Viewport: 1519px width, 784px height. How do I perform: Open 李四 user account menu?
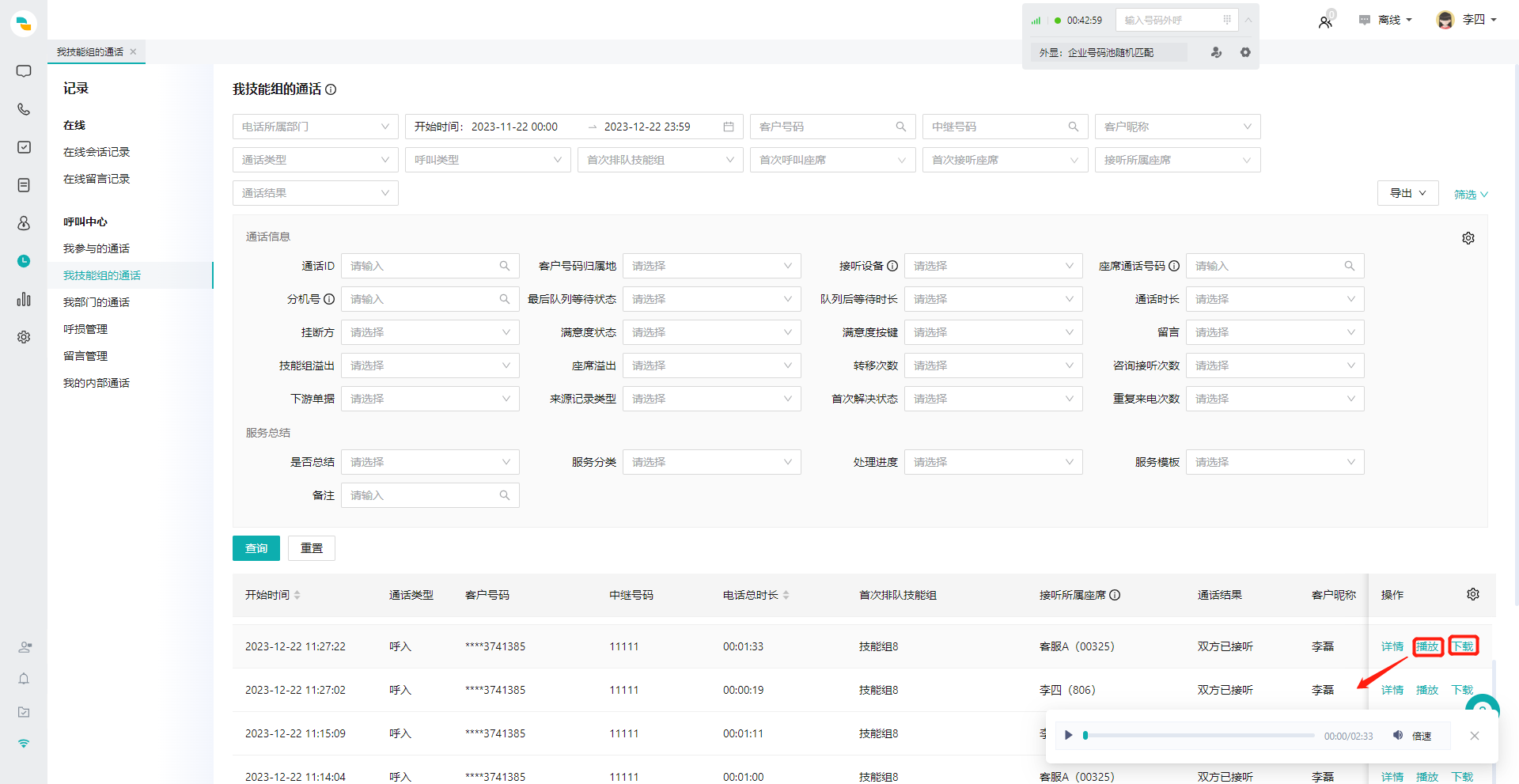click(1468, 20)
